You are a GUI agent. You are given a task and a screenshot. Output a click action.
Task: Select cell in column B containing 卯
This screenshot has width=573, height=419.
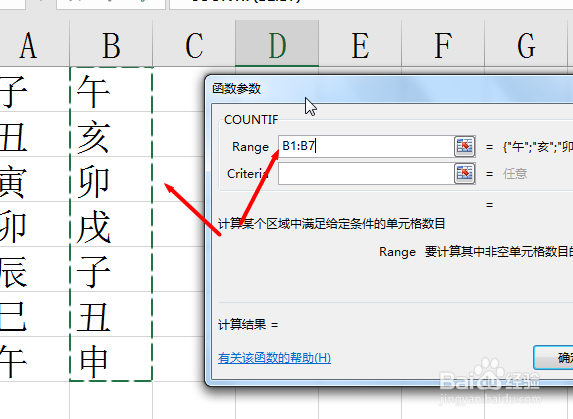[111, 179]
